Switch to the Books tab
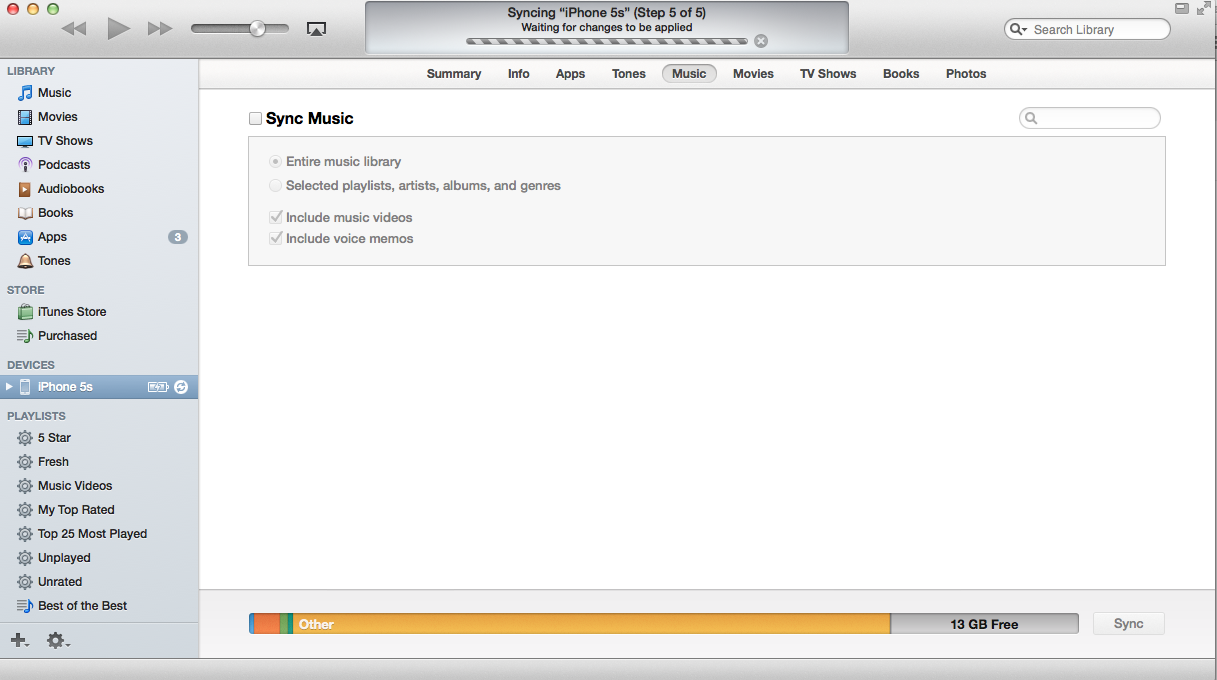1217x680 pixels. point(901,74)
